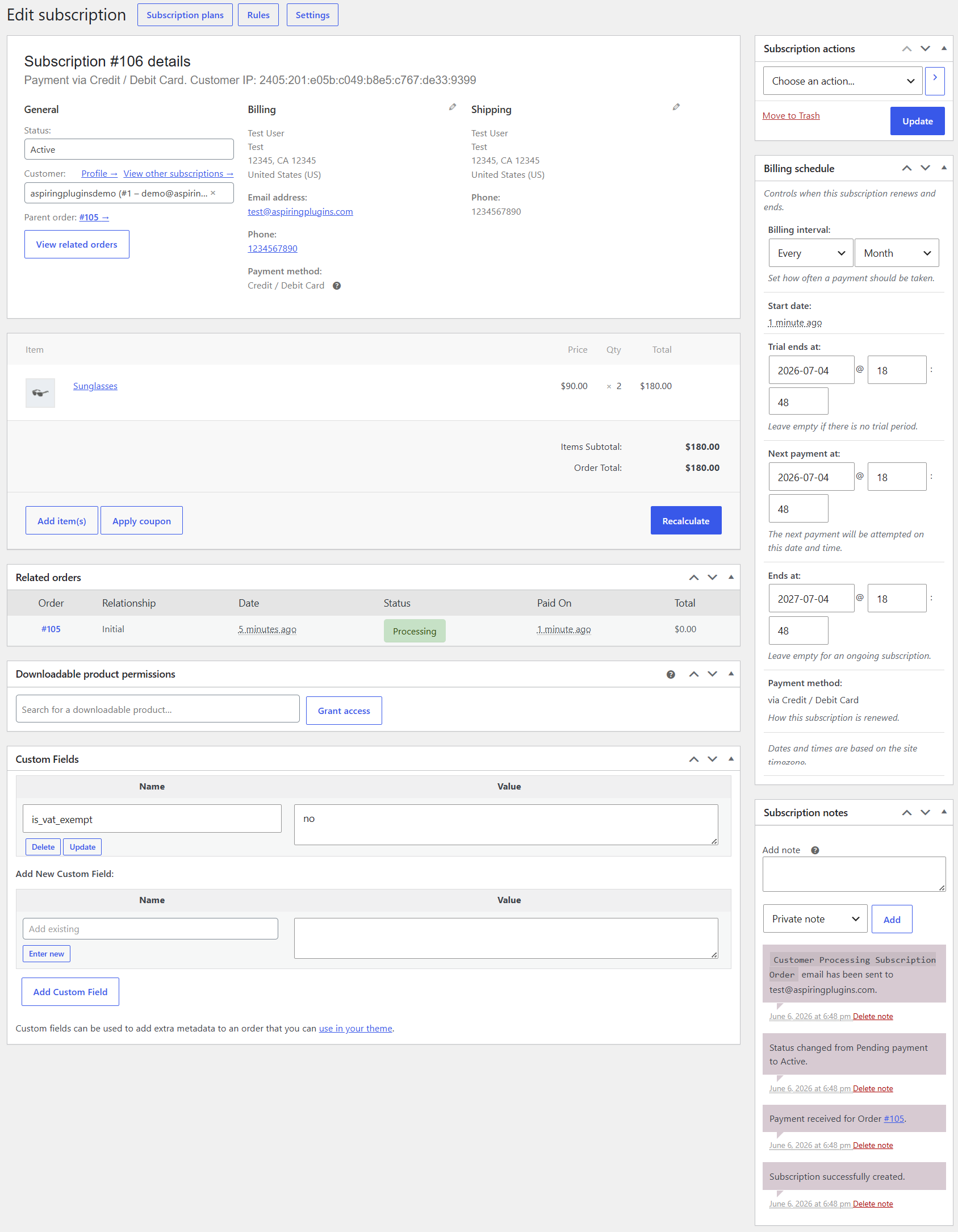Viewport: 958px width, 1232px height.
Task: Edit billing address with pencil icon
Action: tap(453, 107)
